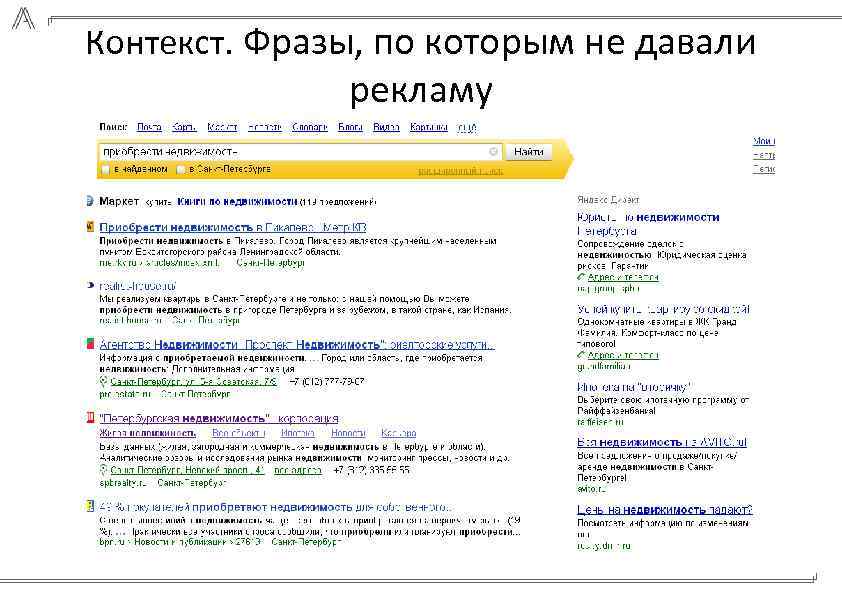Open the расширенный поиск link

click(x=460, y=171)
